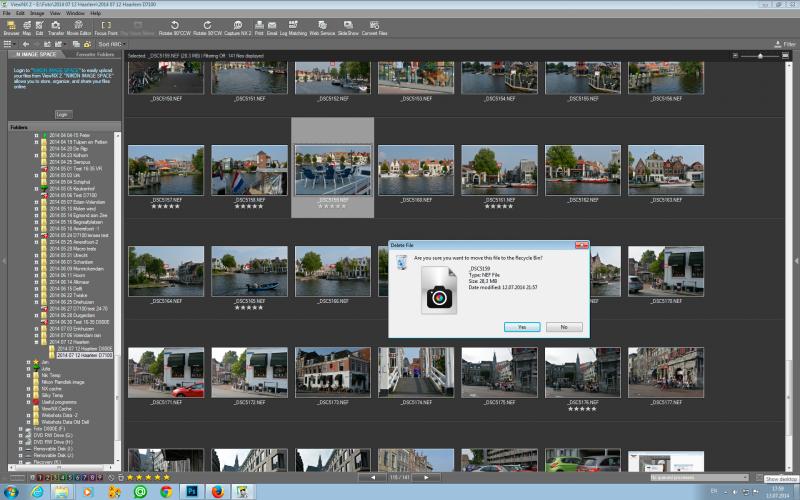The width and height of the screenshot is (800, 500).
Task: Set rating to five stars in bottom bar
Action: tap(166, 478)
